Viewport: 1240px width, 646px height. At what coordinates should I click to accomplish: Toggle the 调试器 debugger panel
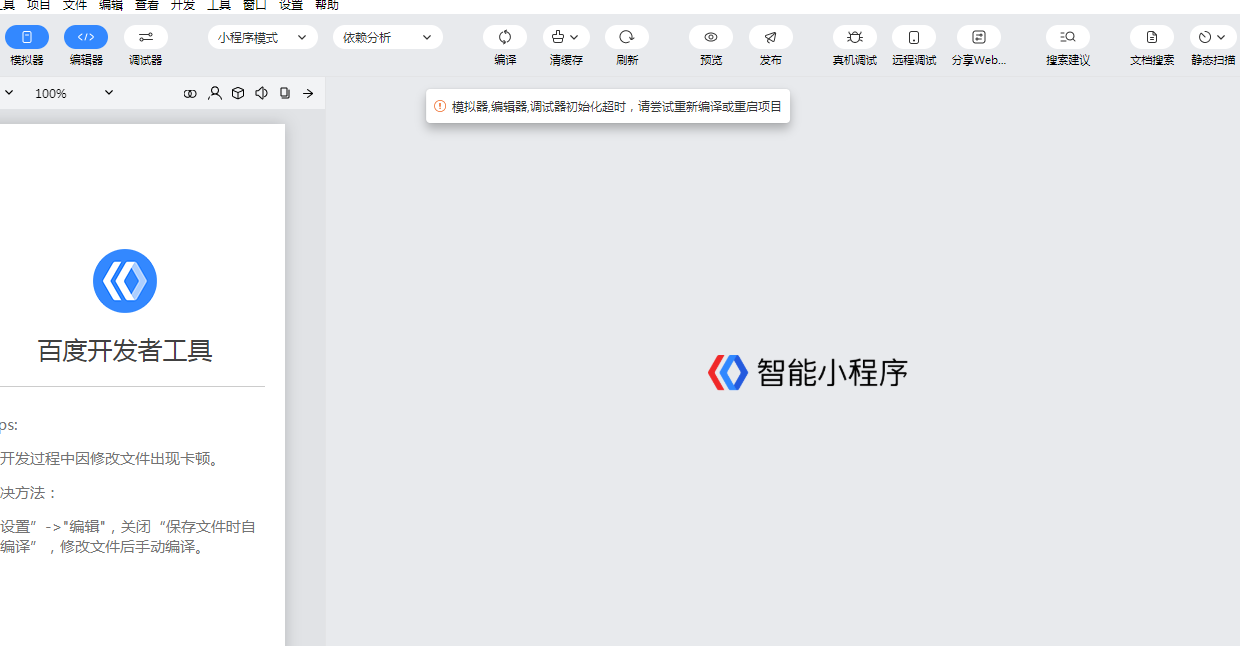tap(146, 37)
